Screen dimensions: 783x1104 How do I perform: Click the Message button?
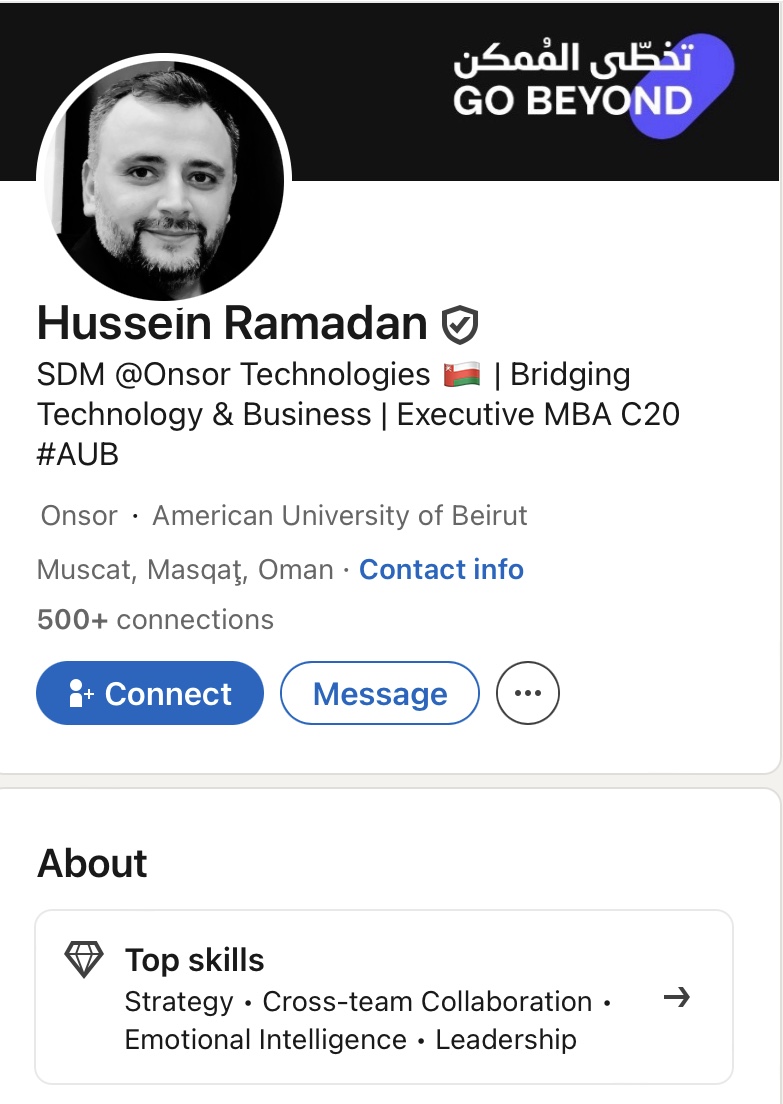[380, 693]
